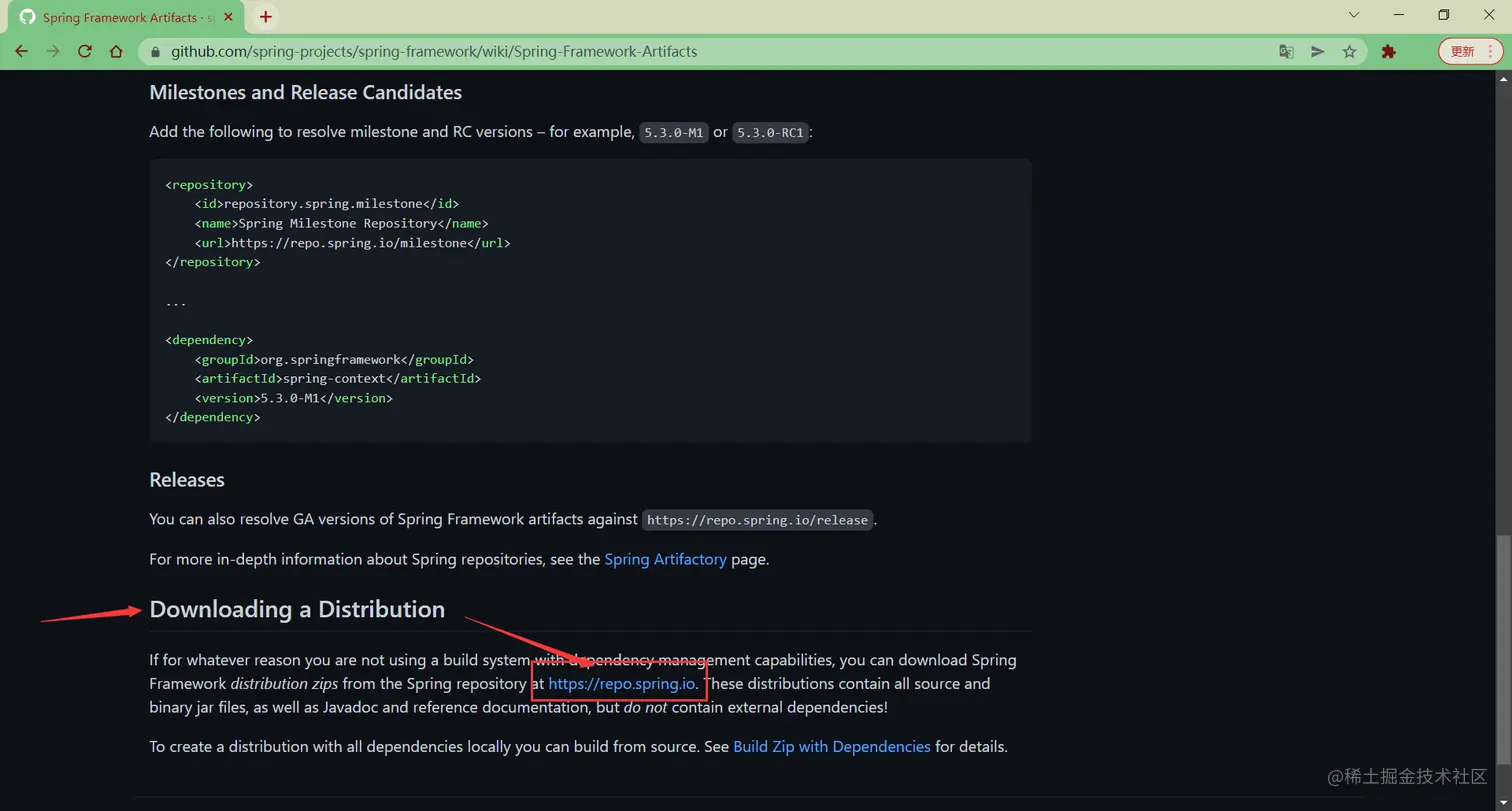The width and height of the screenshot is (1512, 811).
Task: Click the github.com address bar URL
Action: point(434,51)
